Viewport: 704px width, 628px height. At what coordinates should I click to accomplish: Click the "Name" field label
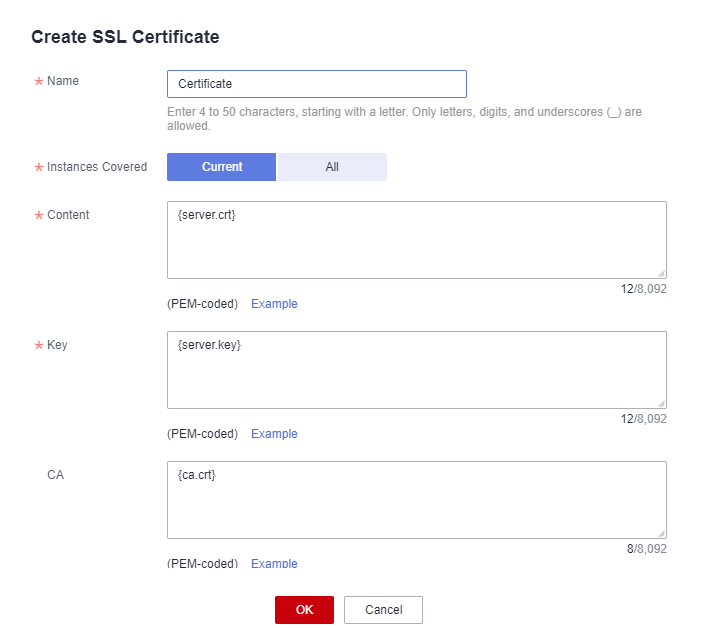click(63, 81)
